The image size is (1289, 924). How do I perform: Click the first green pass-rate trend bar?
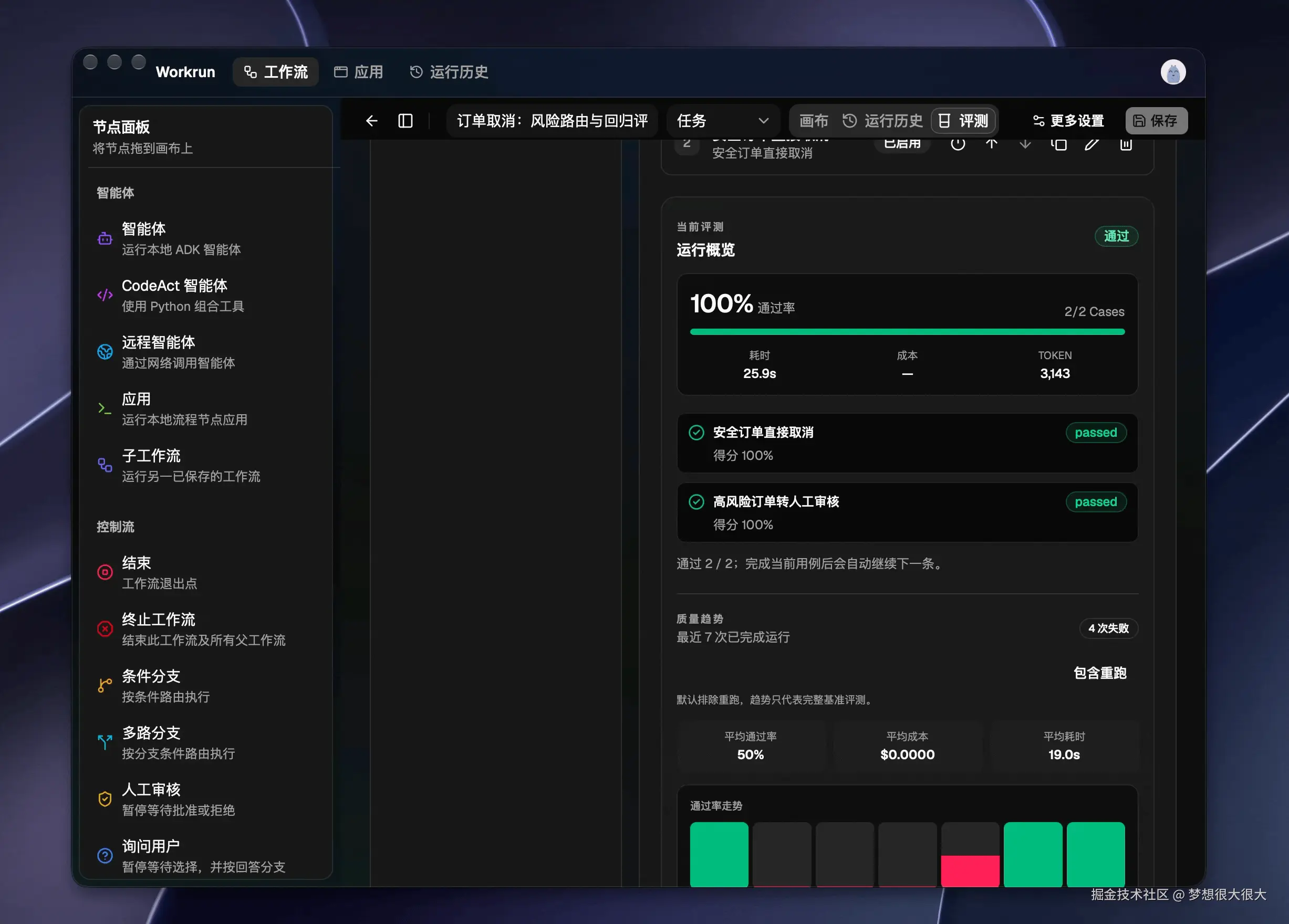coord(719,855)
